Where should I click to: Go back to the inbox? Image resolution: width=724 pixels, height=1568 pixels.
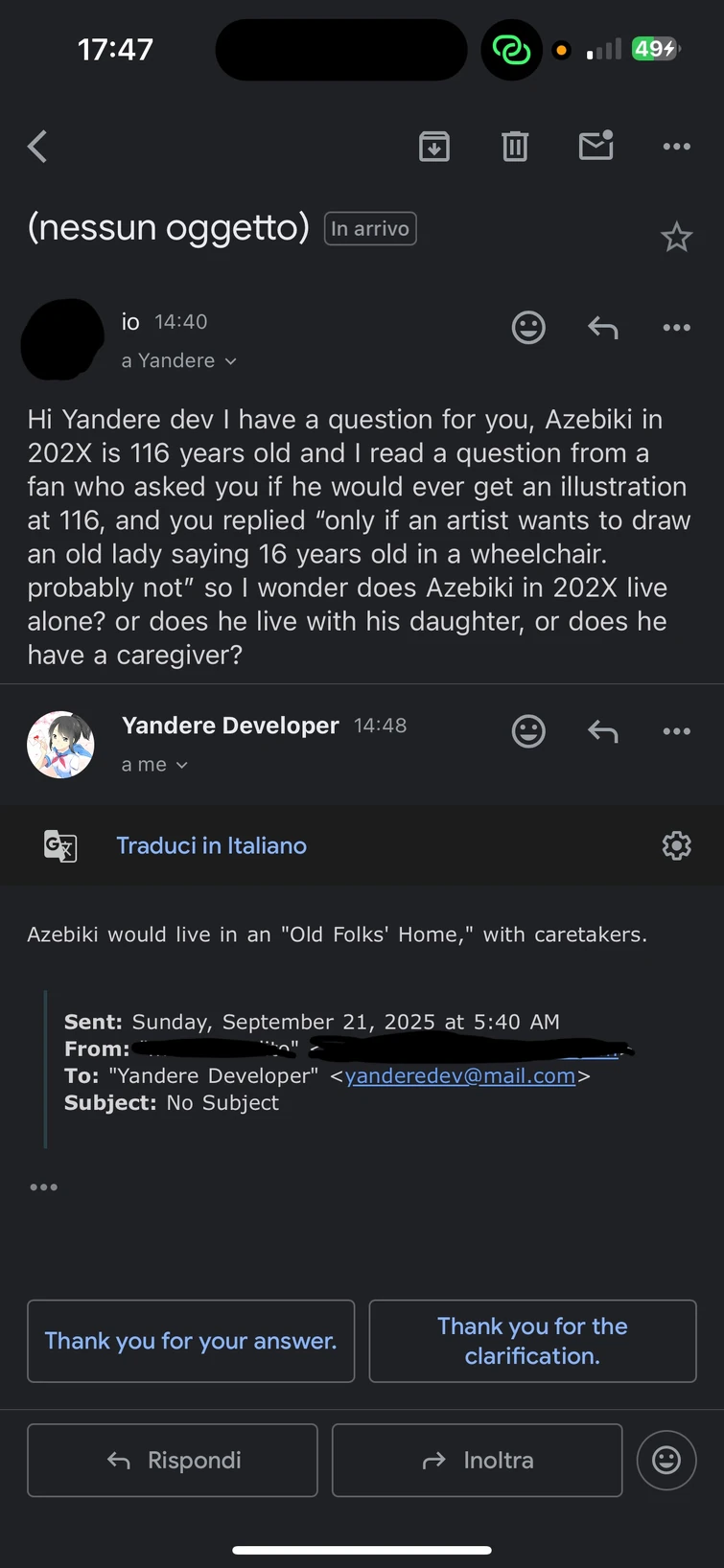[x=38, y=147]
